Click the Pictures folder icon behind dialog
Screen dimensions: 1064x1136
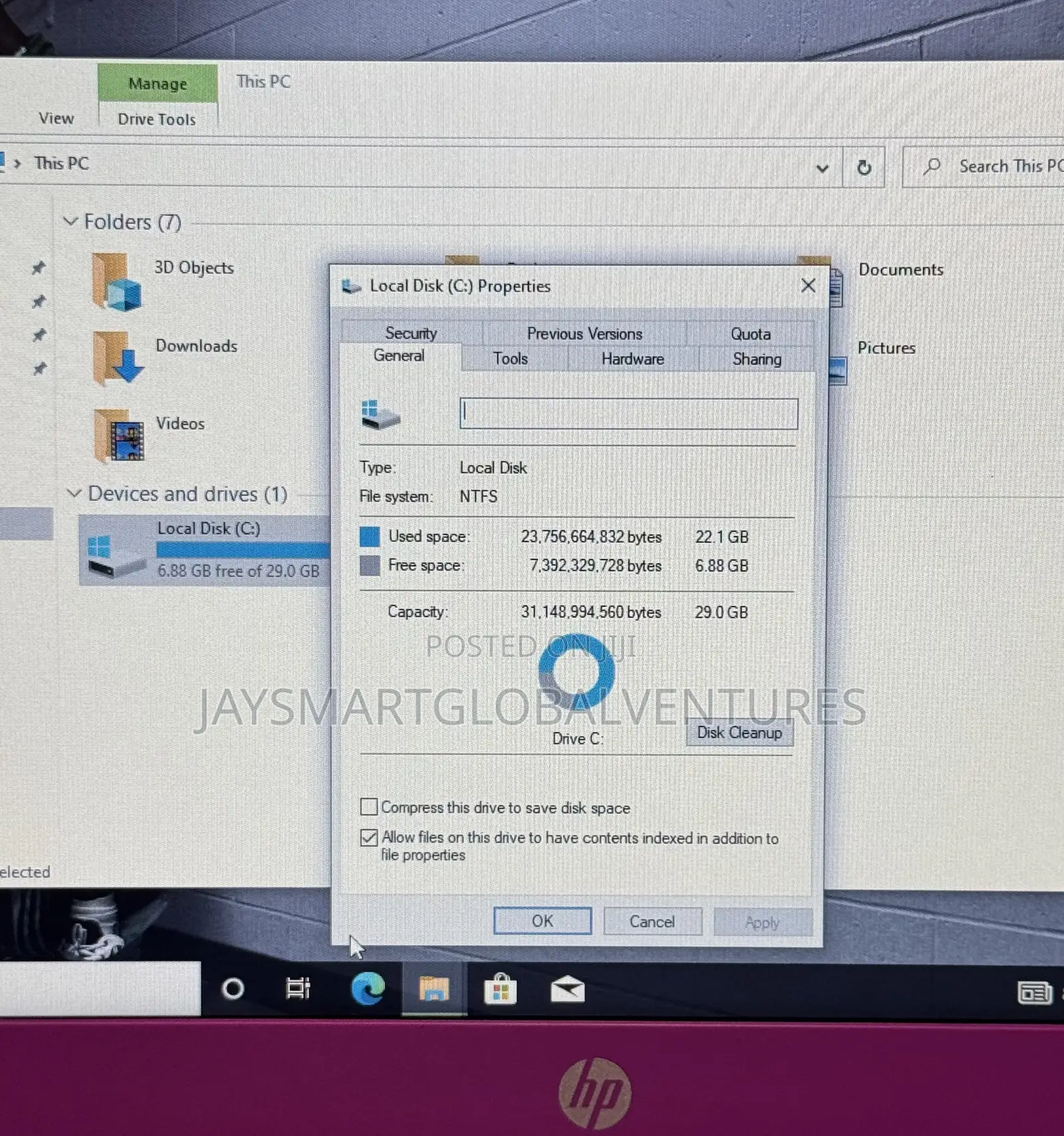point(838,370)
